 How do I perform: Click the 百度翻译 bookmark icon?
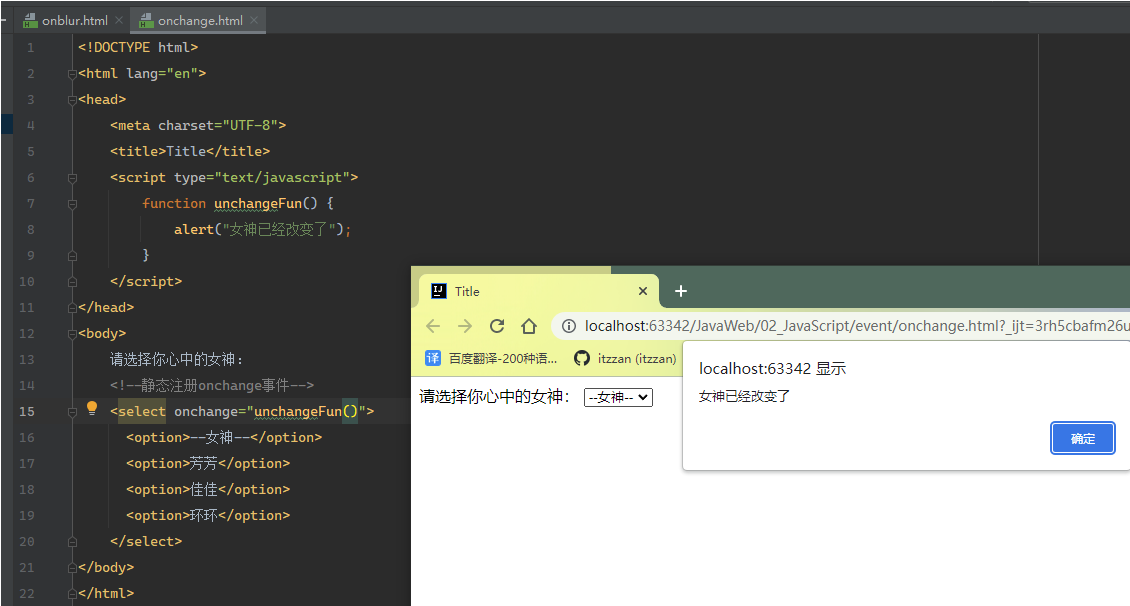pyautogui.click(x=432, y=358)
